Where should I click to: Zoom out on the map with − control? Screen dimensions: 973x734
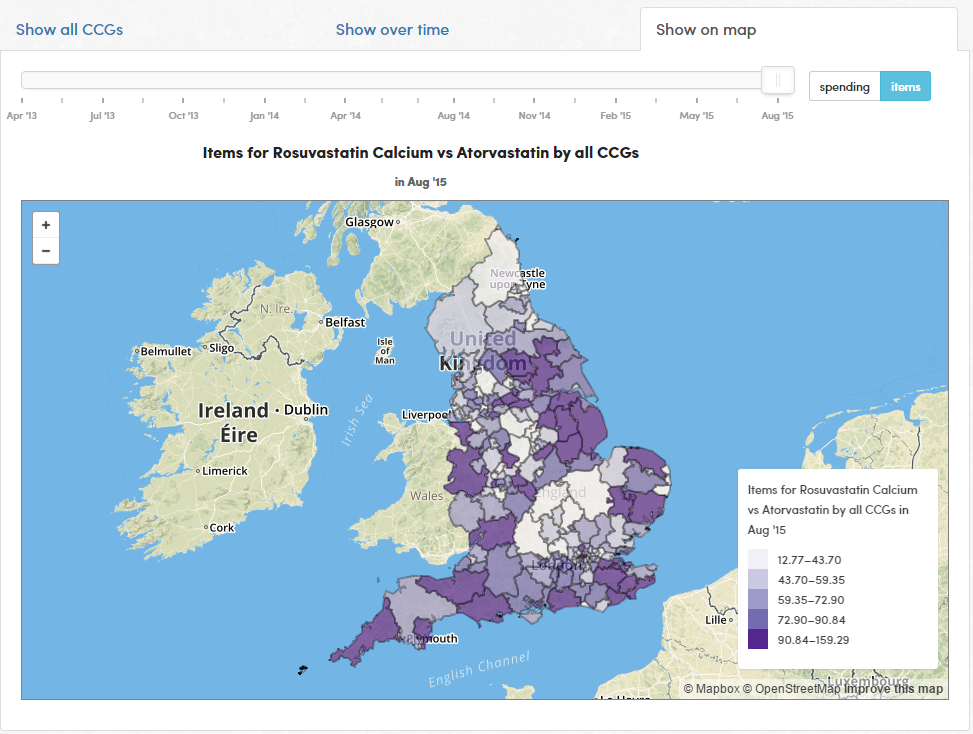[45, 249]
